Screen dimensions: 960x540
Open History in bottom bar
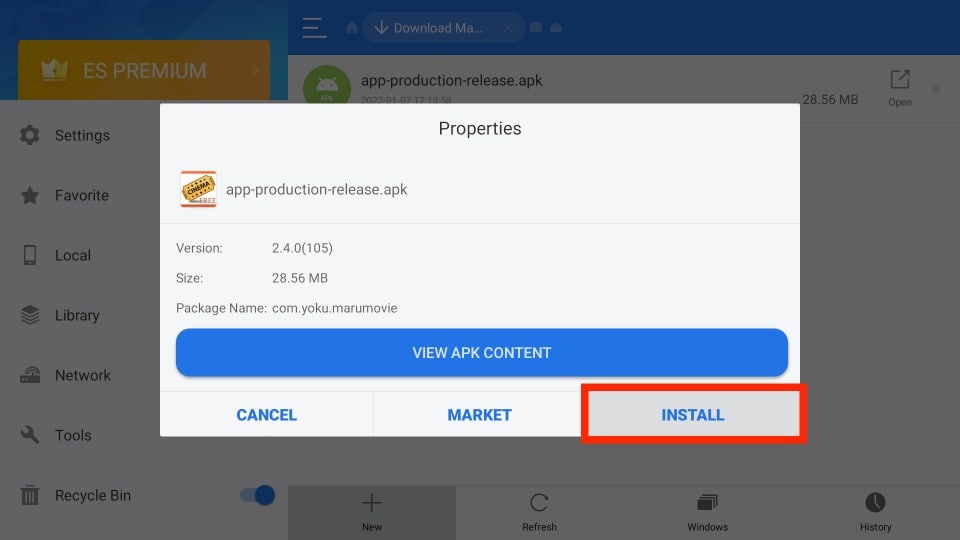876,512
